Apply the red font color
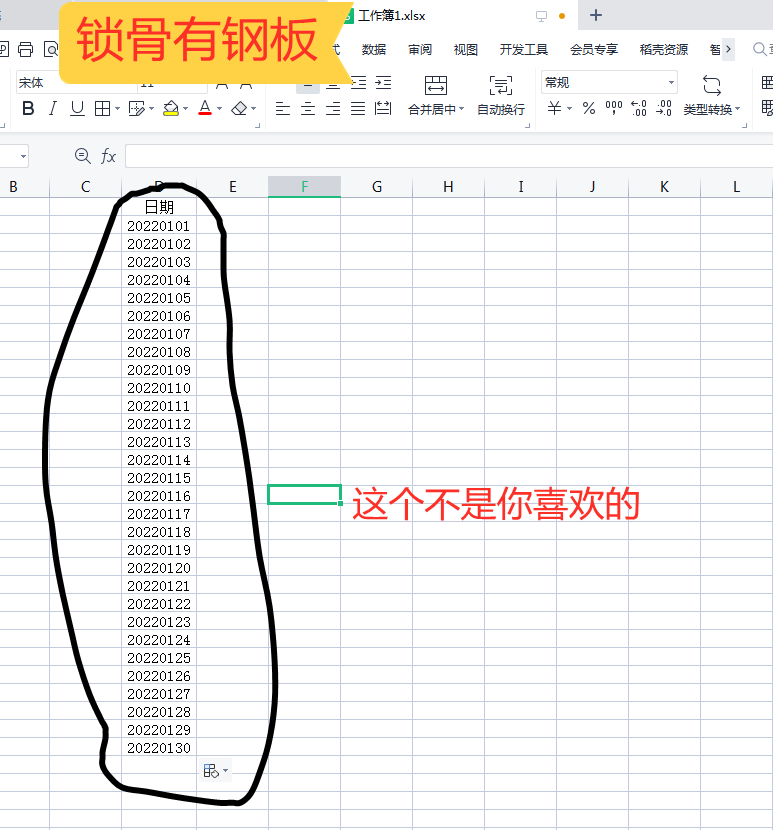This screenshot has width=773, height=830. click(205, 109)
